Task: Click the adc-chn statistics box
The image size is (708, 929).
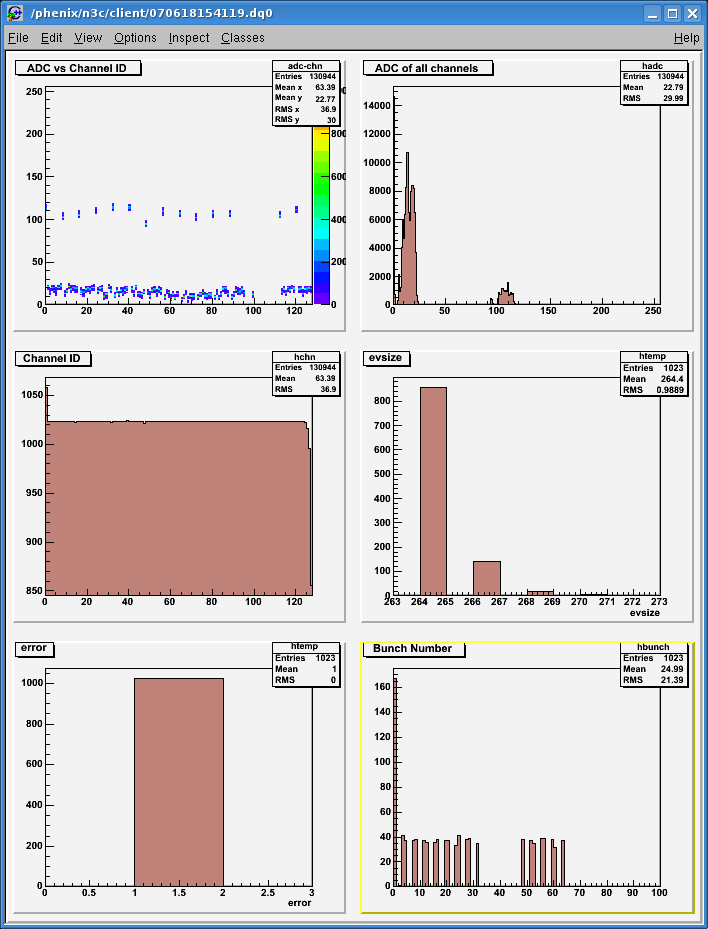Action: [305, 93]
